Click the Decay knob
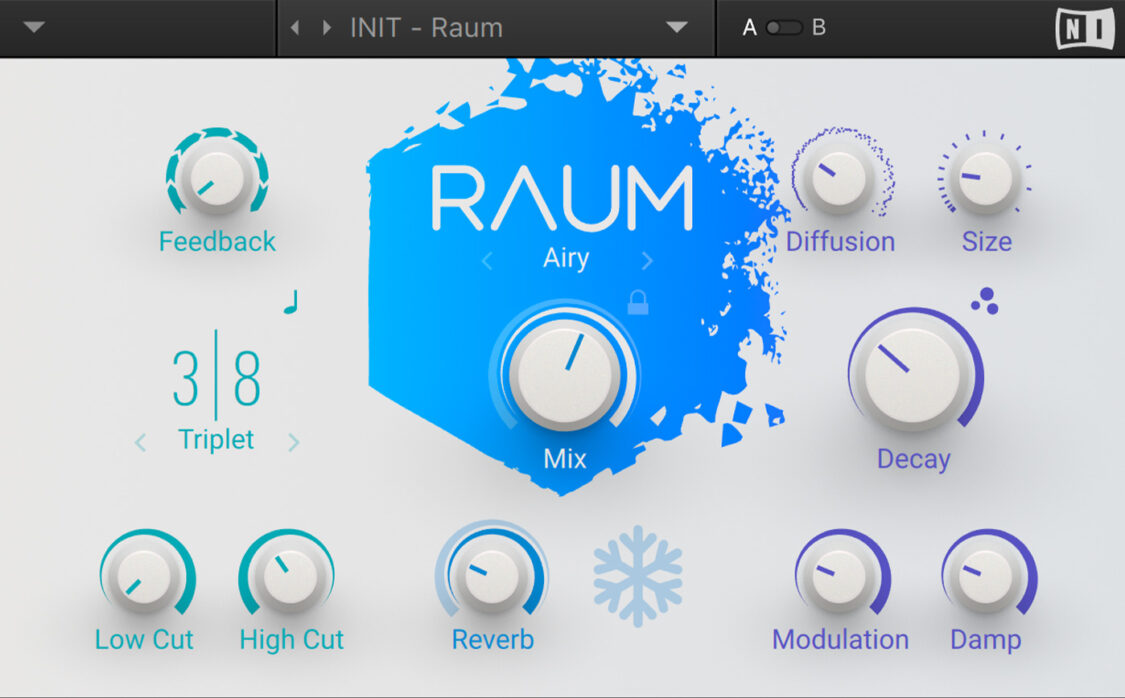This screenshot has height=698, width=1125. coord(912,373)
